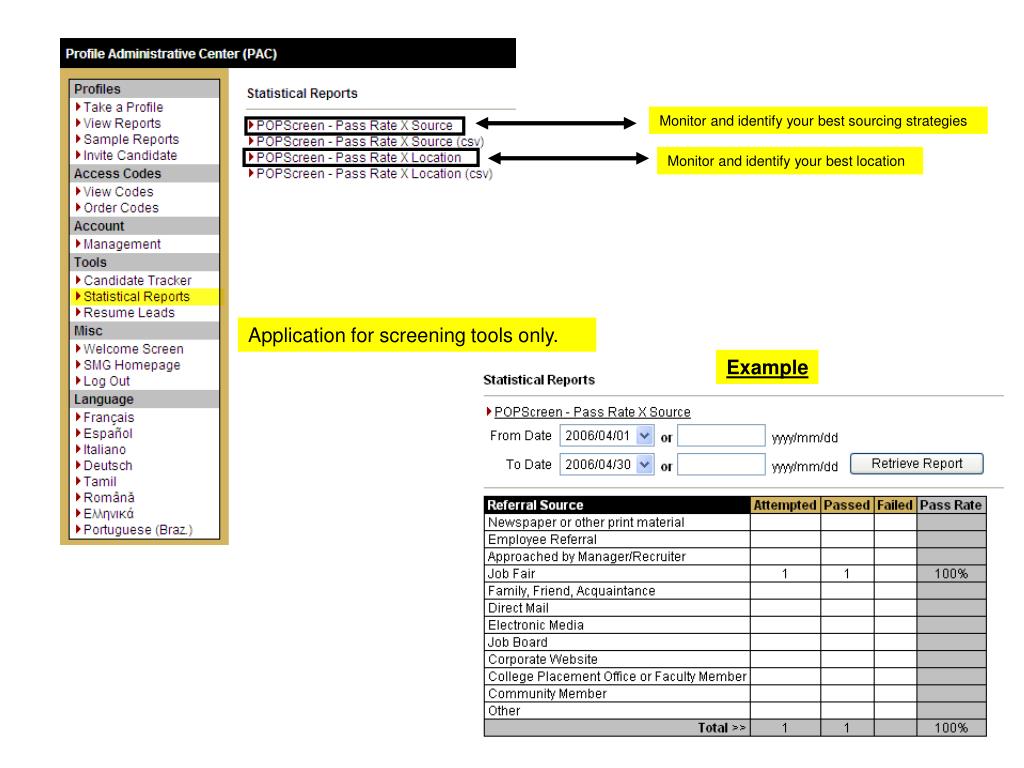Switch language to Portuguese (Braz.)
Screen dimensions: 1024x768
(x=138, y=530)
